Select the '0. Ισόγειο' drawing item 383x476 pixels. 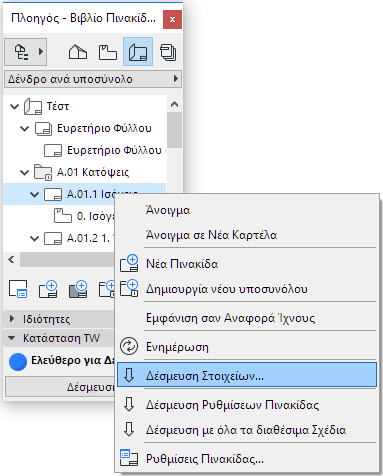(x=95, y=216)
